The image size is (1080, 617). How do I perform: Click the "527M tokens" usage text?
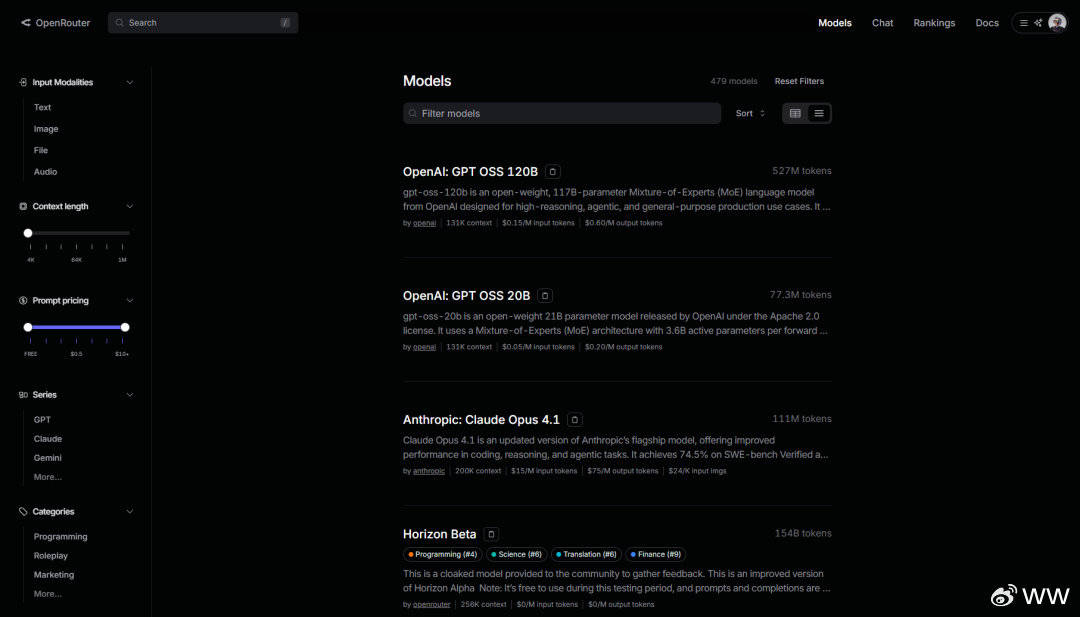click(x=802, y=171)
